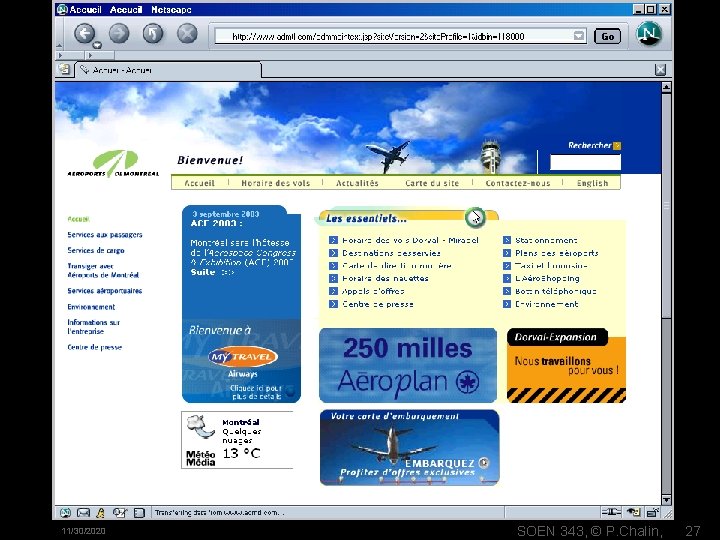The width and height of the screenshot is (720, 540).
Task: Collapse the toolbar grippy arrow at left
Action: (x=59, y=45)
